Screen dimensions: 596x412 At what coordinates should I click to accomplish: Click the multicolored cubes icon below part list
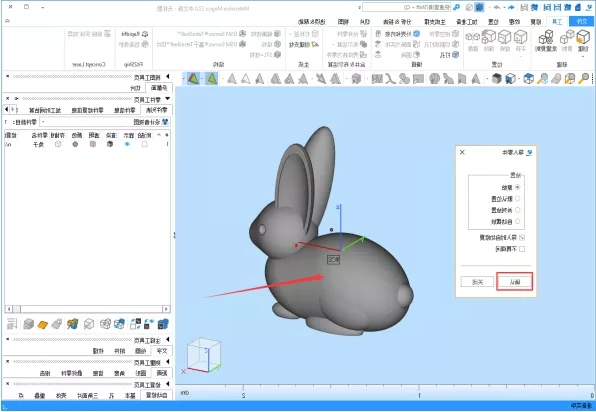(x=73, y=324)
